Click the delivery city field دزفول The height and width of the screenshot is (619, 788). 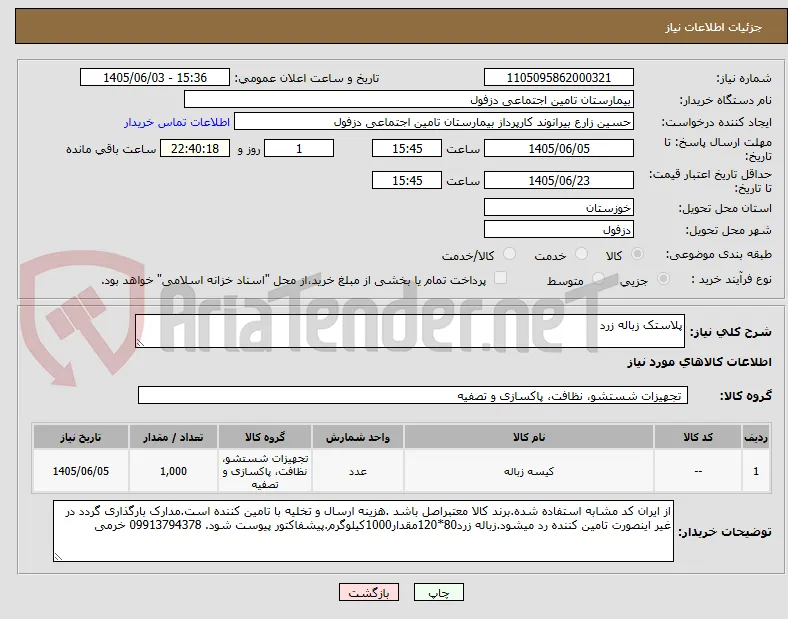[559, 230]
